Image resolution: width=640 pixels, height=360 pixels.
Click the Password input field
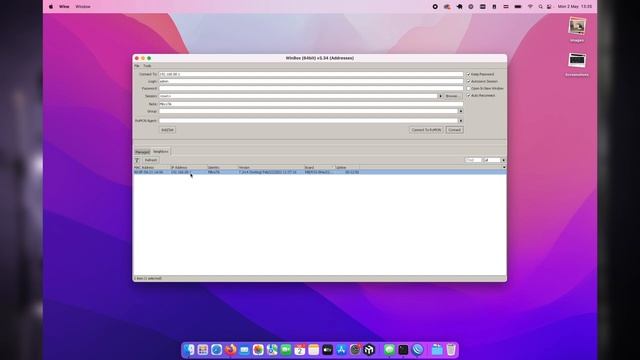coord(311,88)
